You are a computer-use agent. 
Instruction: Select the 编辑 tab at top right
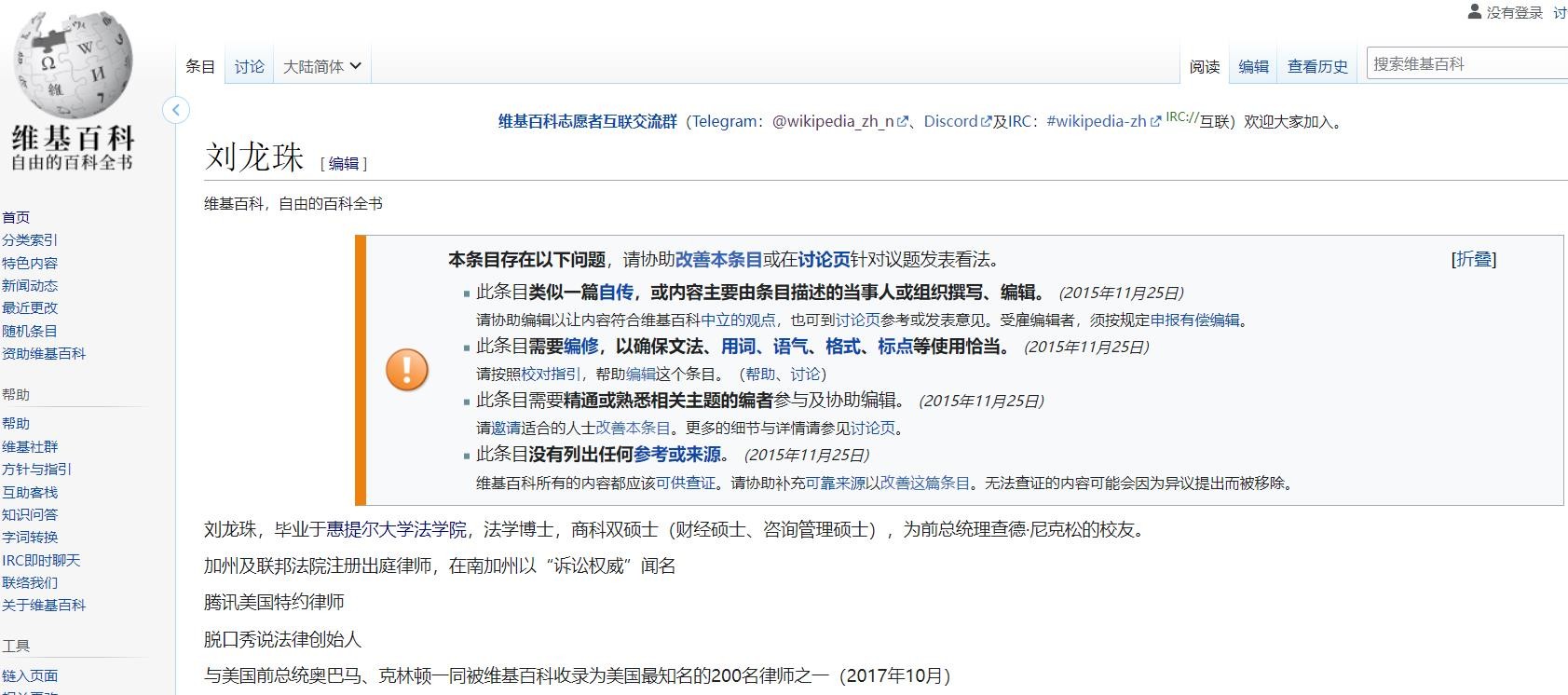point(1253,66)
